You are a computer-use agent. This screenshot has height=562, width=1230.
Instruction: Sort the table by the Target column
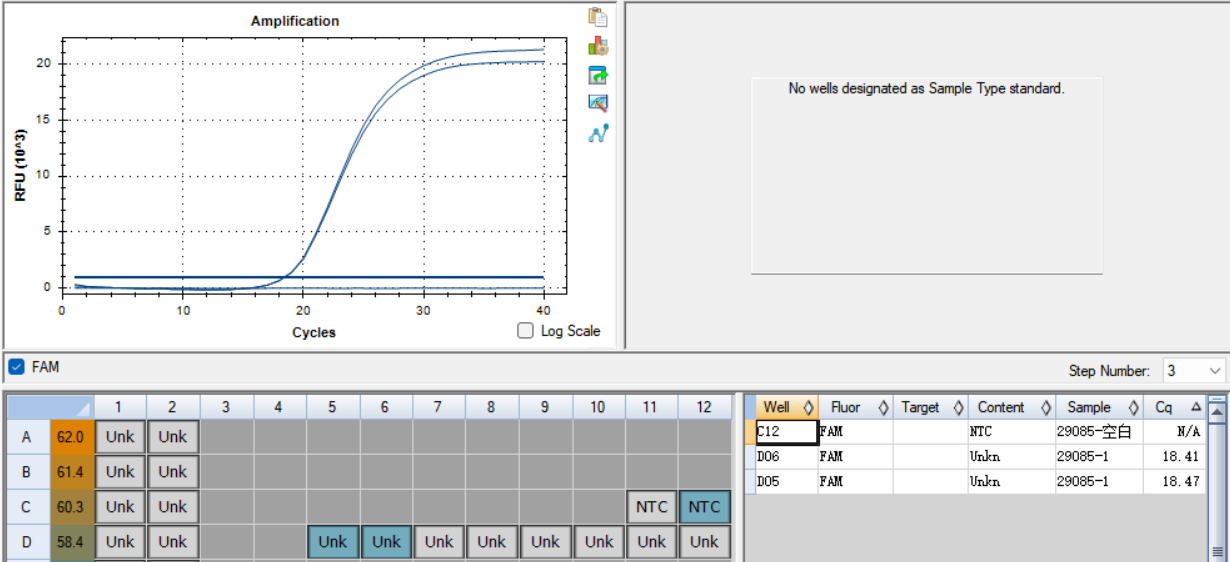930,407
